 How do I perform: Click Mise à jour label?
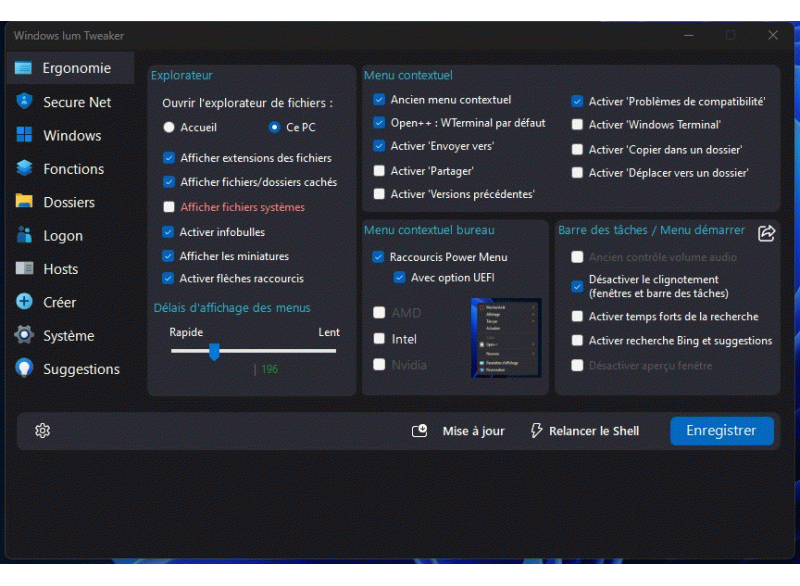click(473, 431)
